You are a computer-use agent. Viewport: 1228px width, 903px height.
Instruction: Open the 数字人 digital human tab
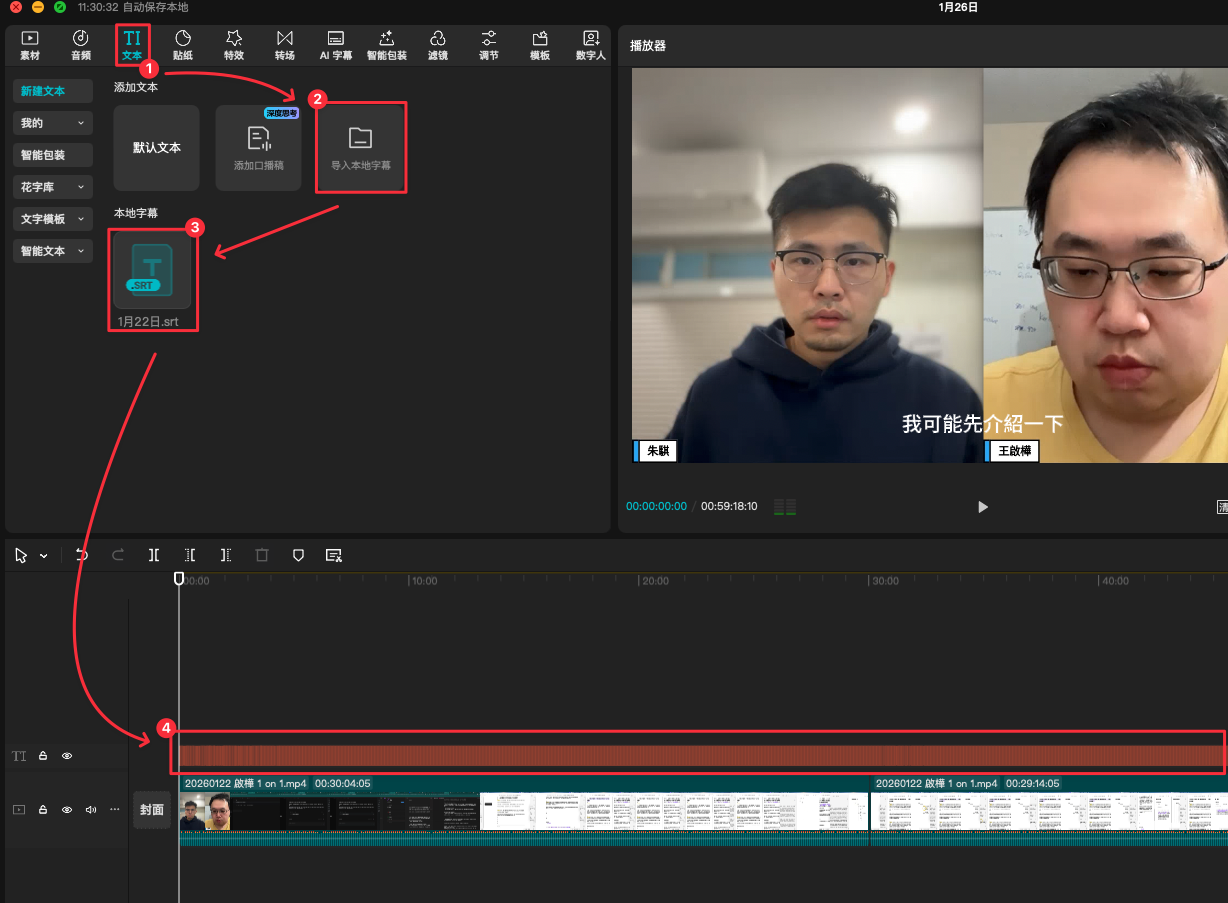click(591, 45)
